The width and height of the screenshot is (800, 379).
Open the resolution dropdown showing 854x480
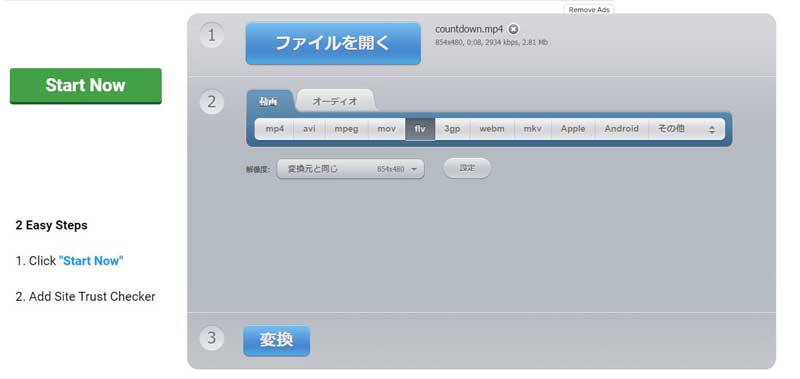pos(351,169)
